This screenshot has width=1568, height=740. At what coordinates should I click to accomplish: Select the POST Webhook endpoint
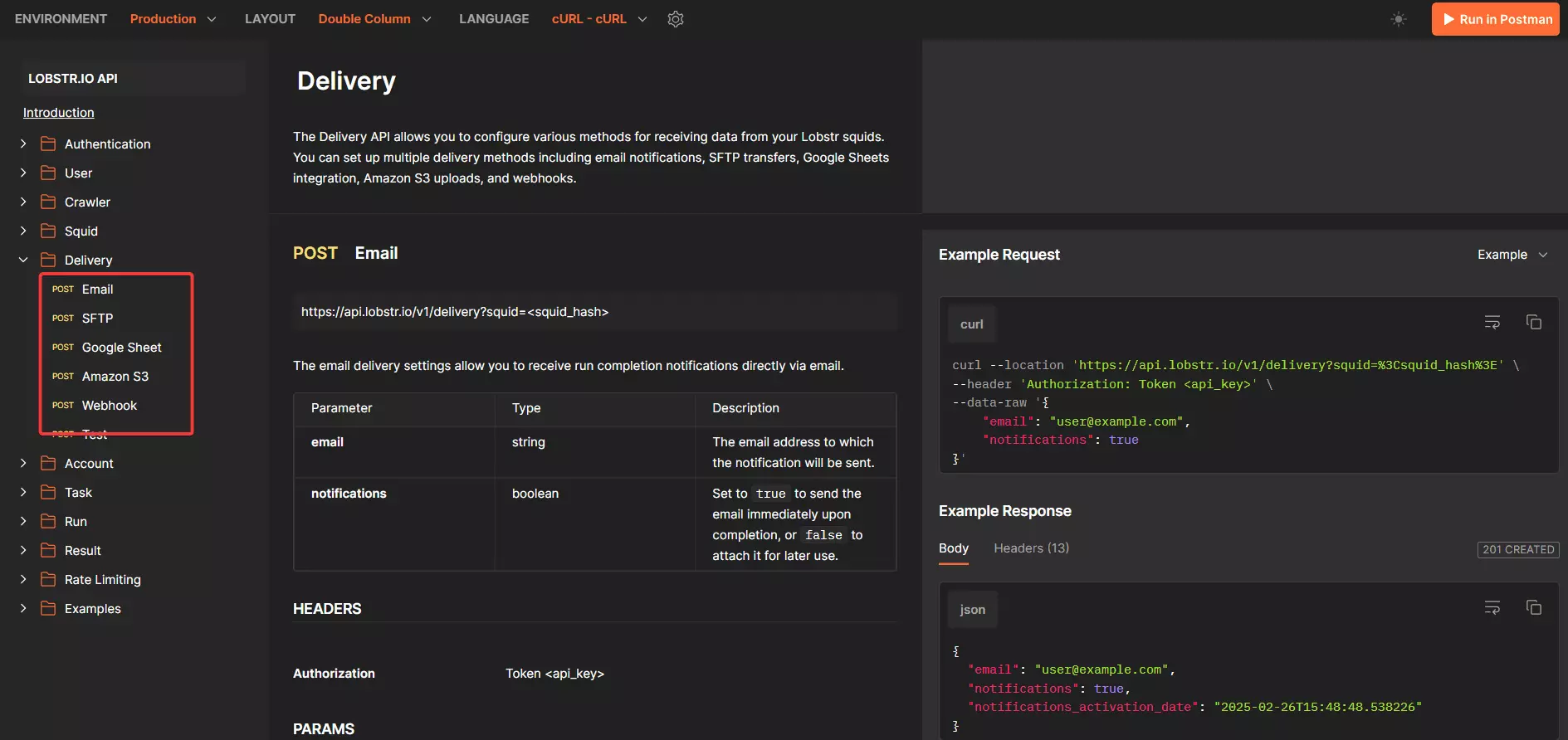point(109,406)
